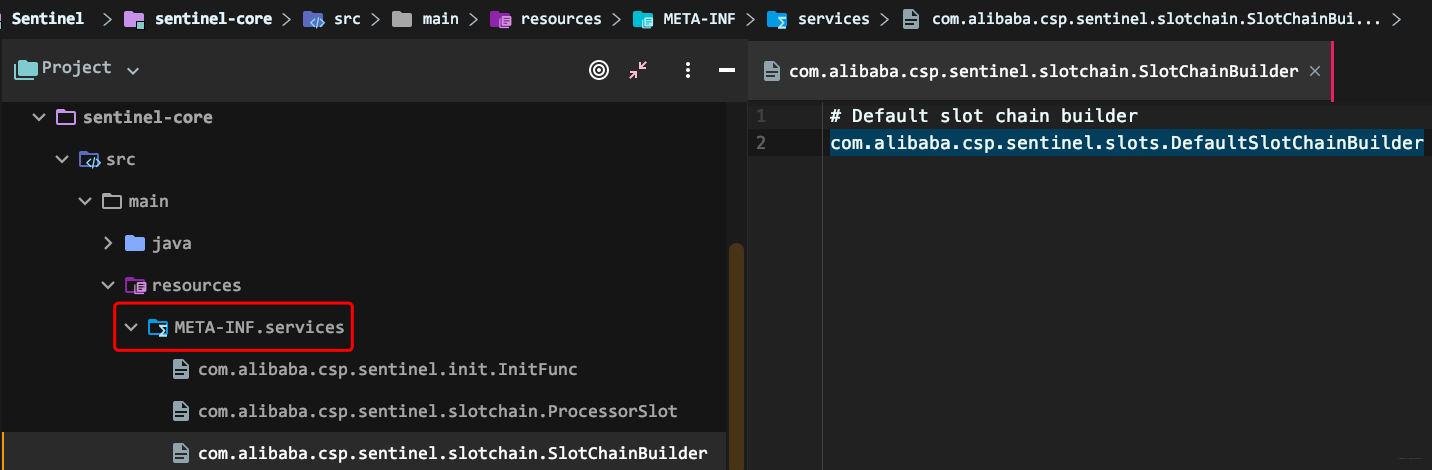Click resources in the breadcrumb bar
This screenshot has width=1432, height=470.
coord(561,18)
